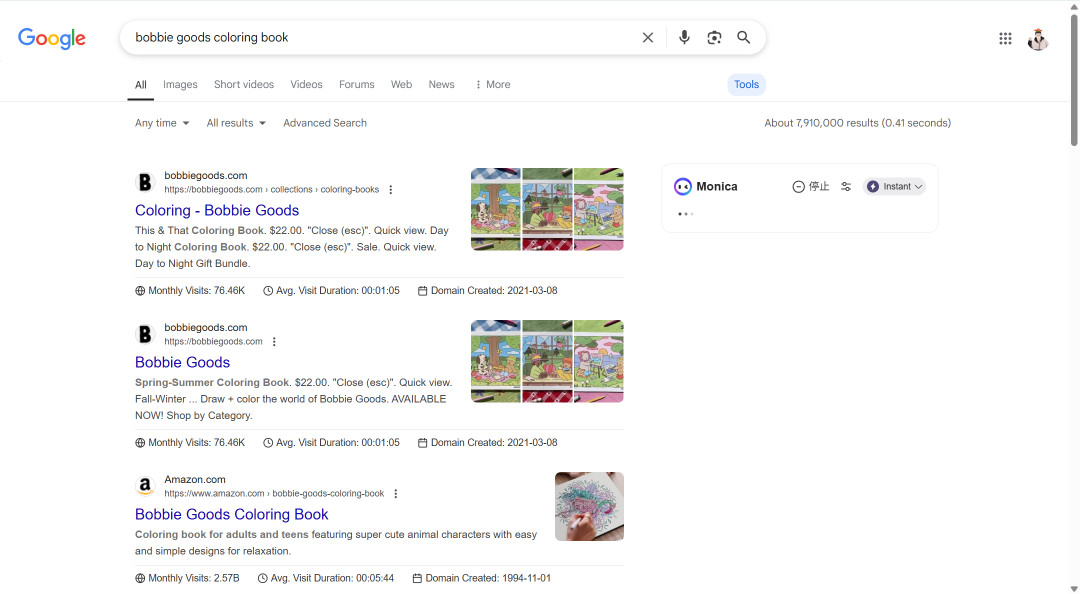Image resolution: width=1080 pixels, height=594 pixels.
Task: Open more options for Amazon.com result
Action: click(395, 493)
